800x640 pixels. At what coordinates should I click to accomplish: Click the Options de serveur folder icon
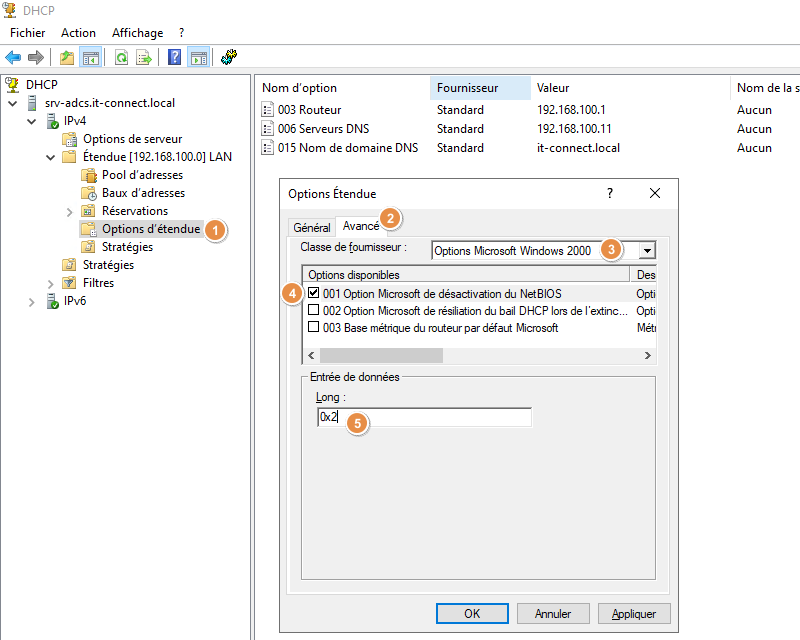[69, 139]
